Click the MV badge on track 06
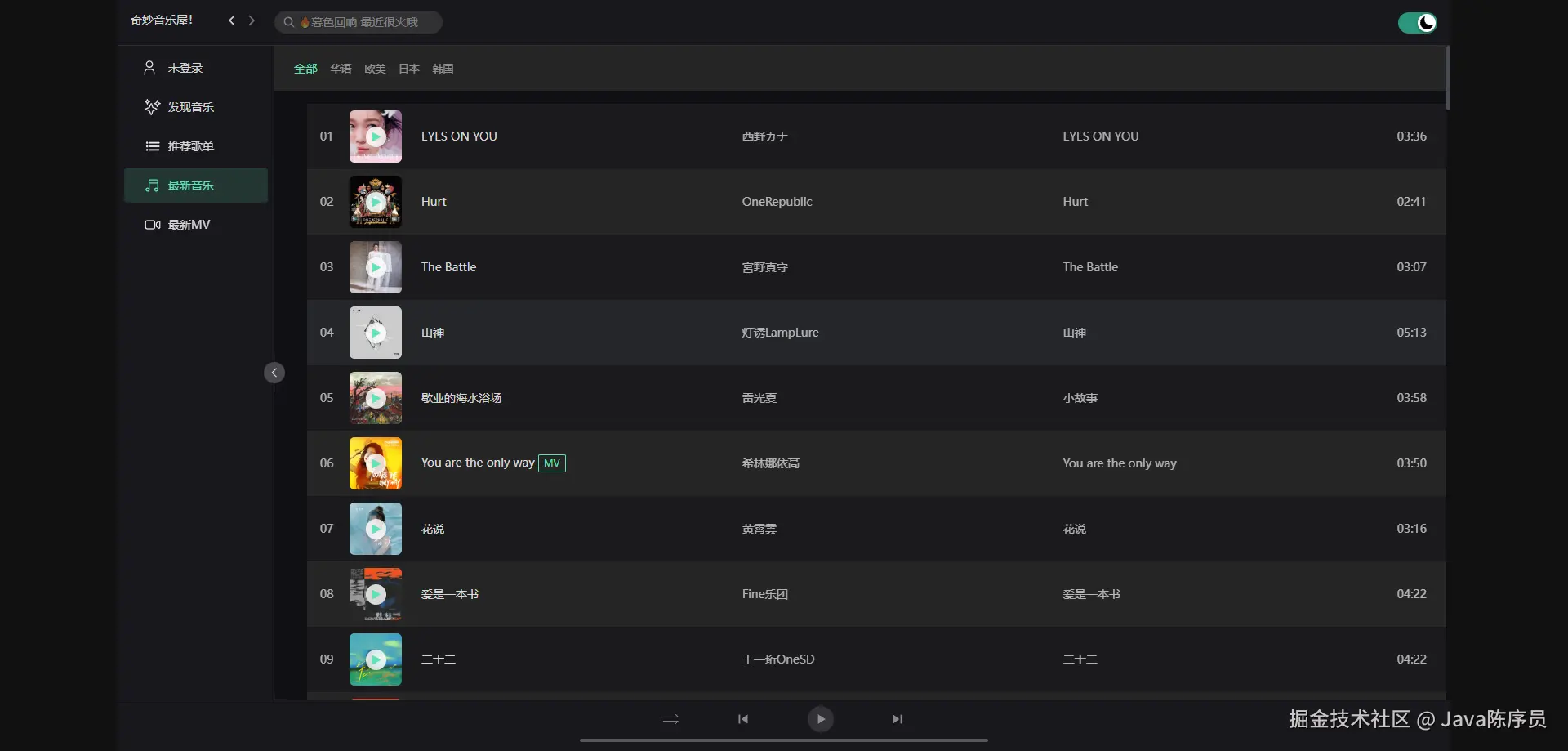Screen dimensions: 1568x751 pos(552,463)
